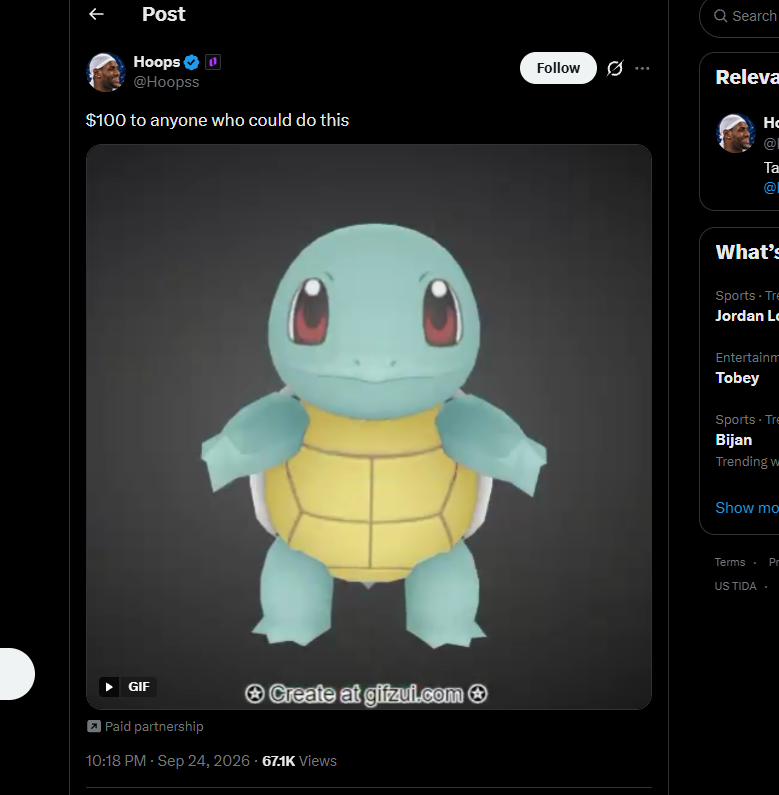
Task: Open the US TIDA footer link
Action: (735, 586)
